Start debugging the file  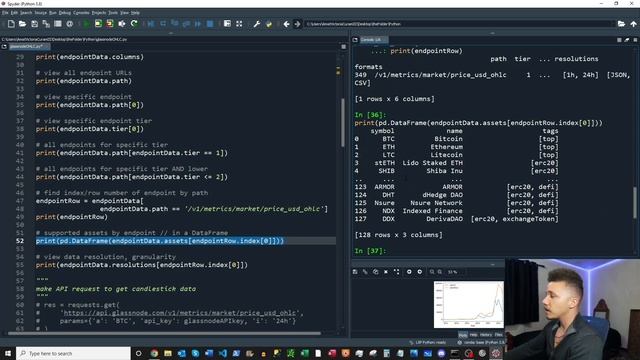[x=151, y=24]
